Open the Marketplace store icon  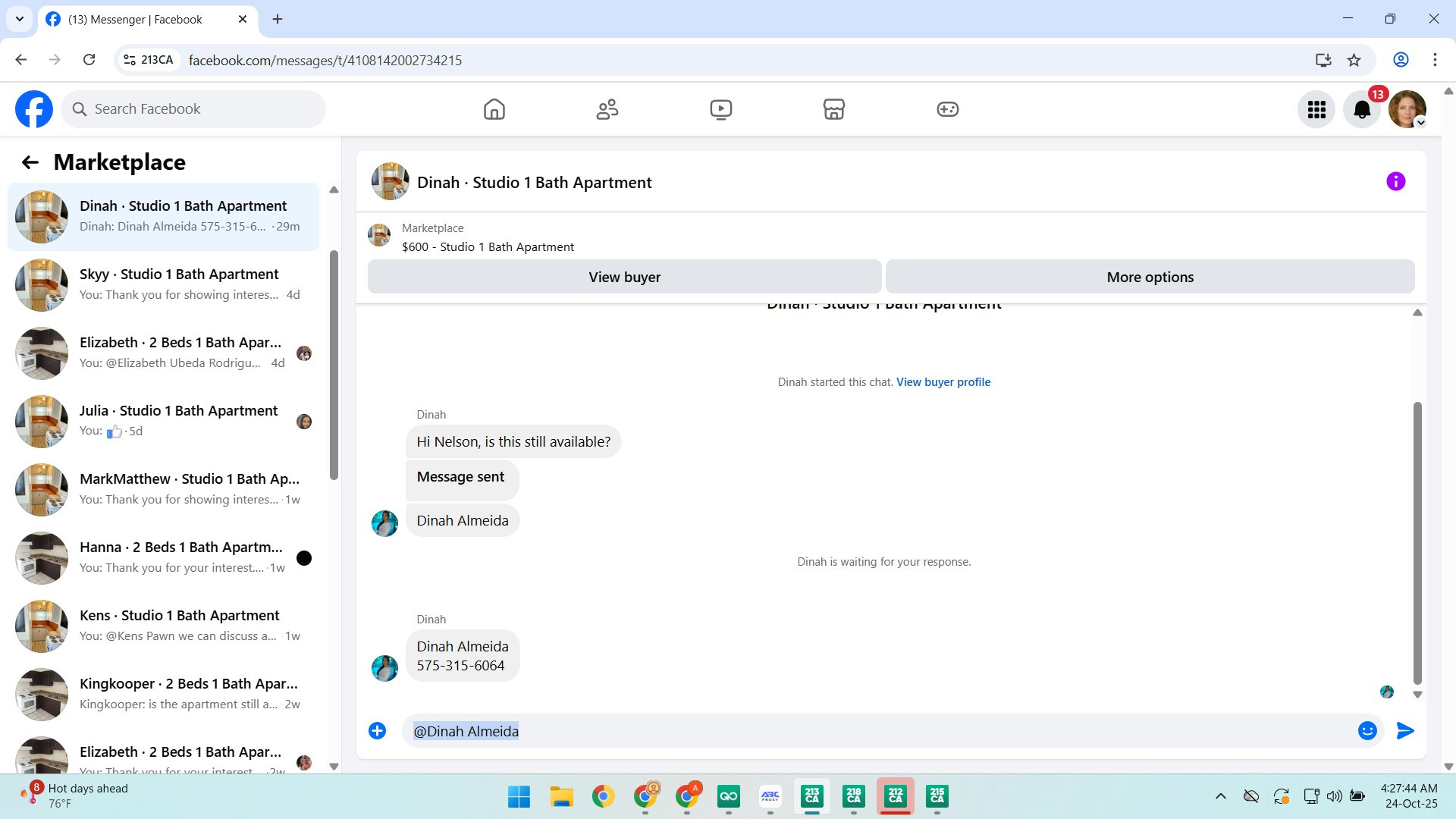[834, 109]
